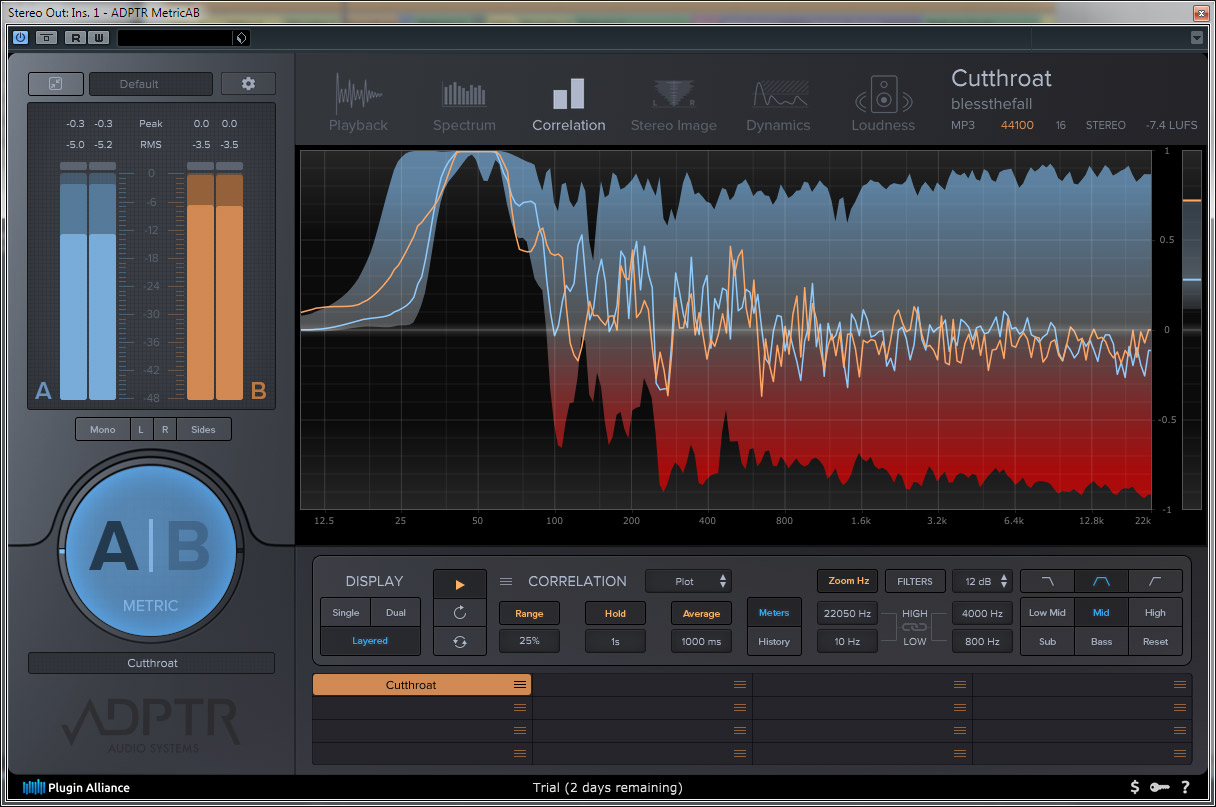
Task: Click the host bypass square icon button
Action: (46, 38)
